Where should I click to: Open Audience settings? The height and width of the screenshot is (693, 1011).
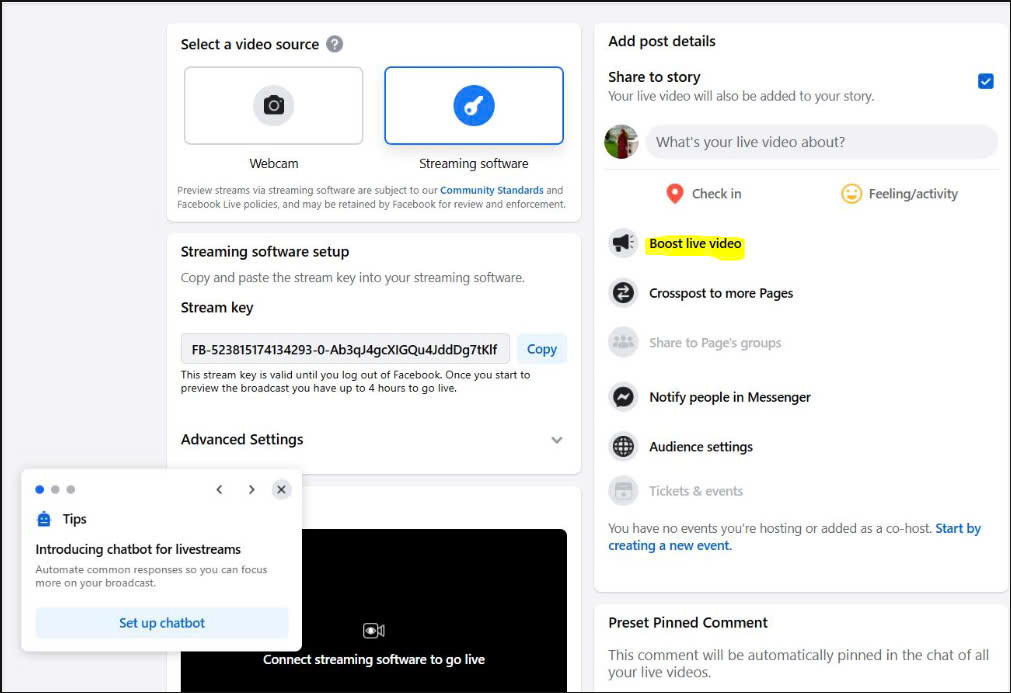701,447
